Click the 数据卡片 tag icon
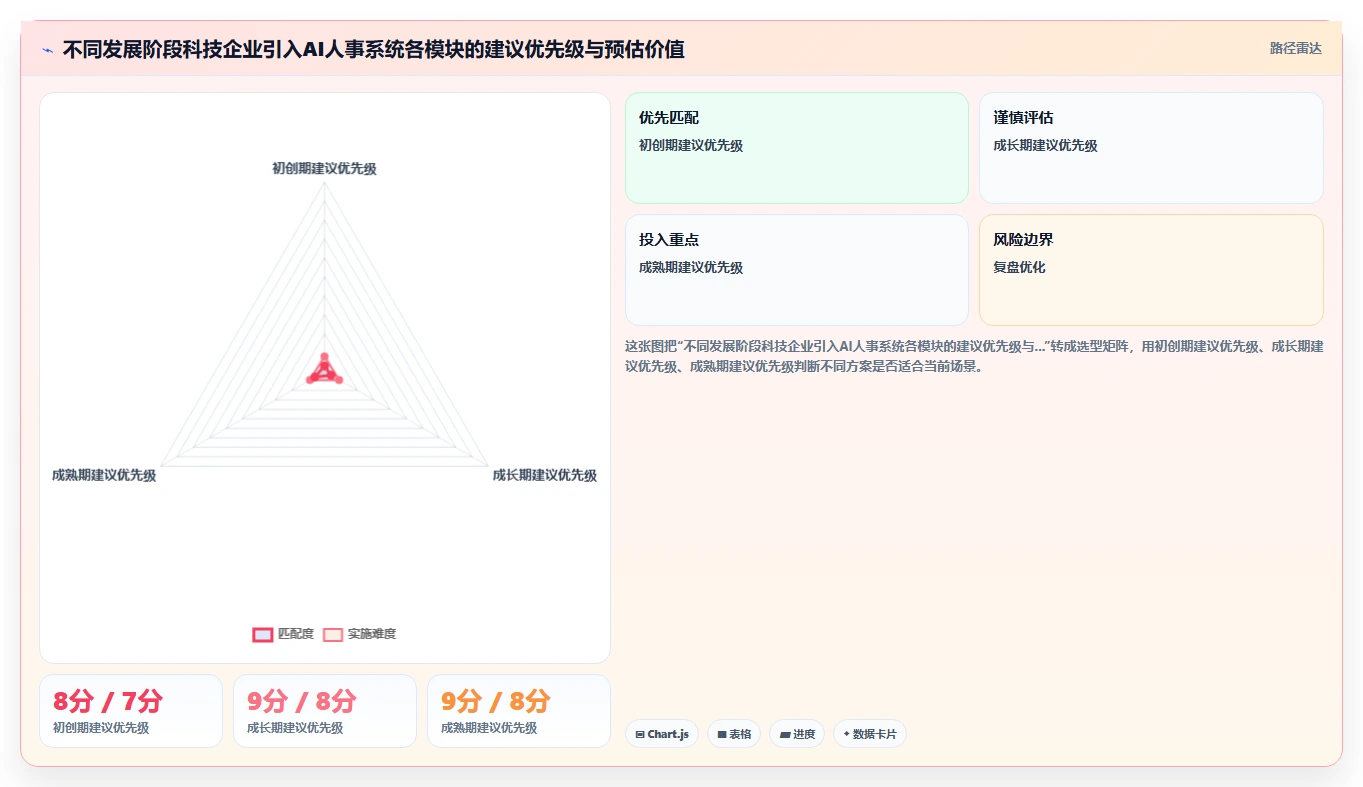1363x787 pixels. point(847,734)
